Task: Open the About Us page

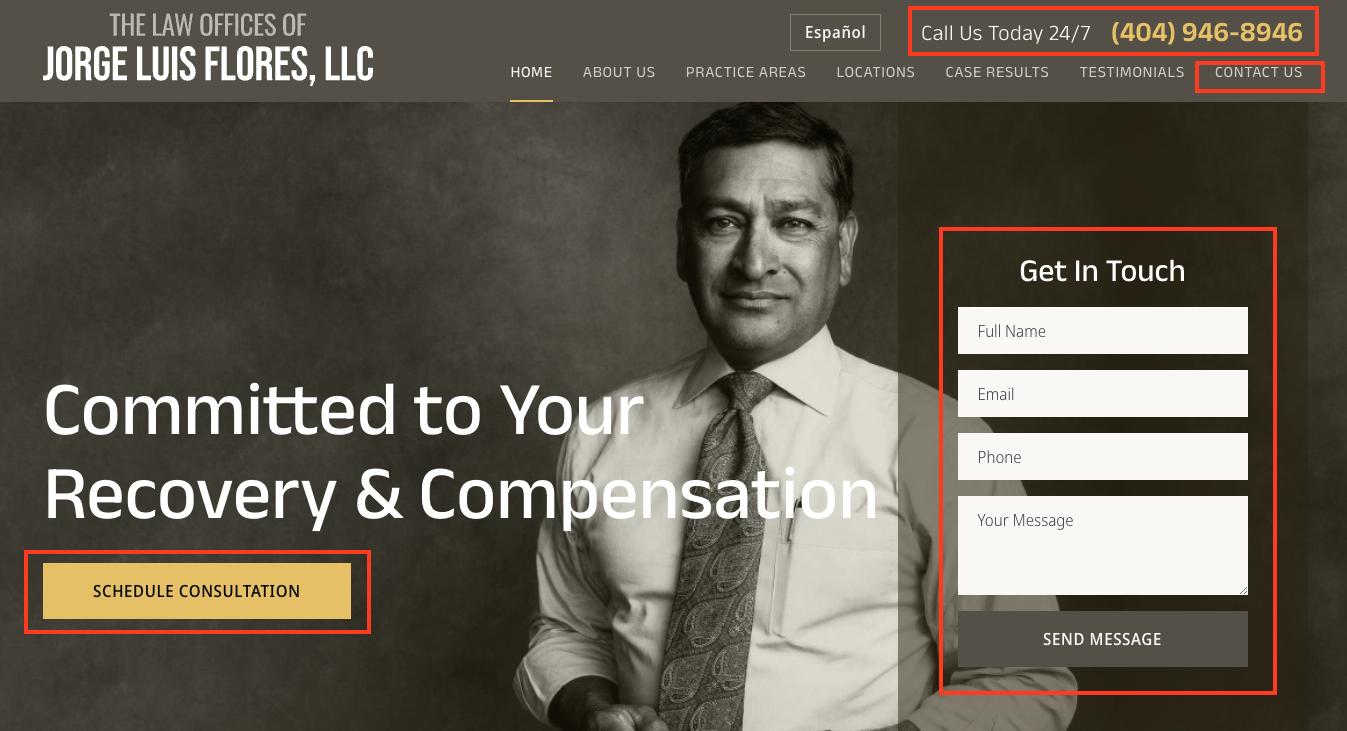Action: pyautogui.click(x=619, y=72)
